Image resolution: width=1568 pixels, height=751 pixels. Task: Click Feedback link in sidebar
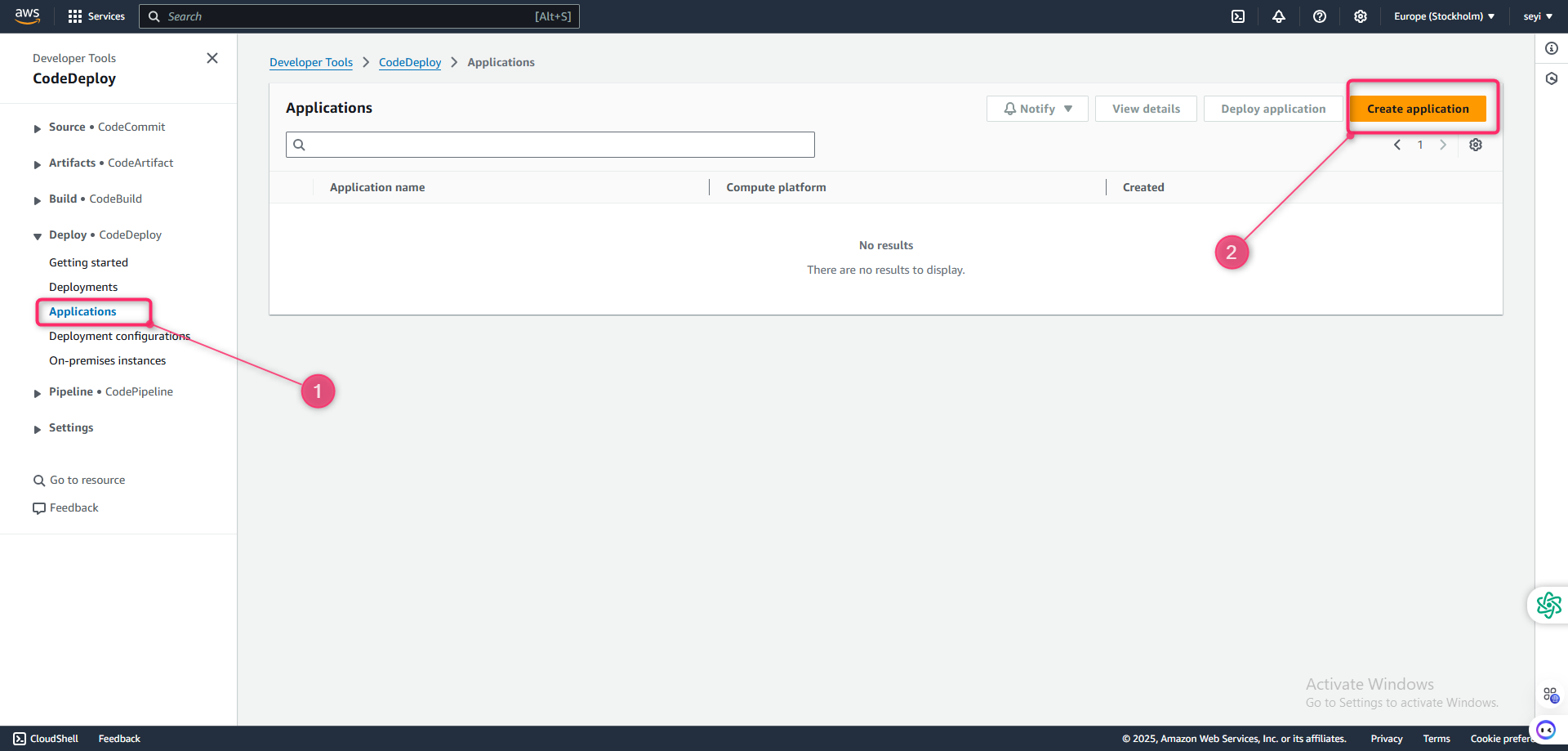pyautogui.click(x=74, y=508)
